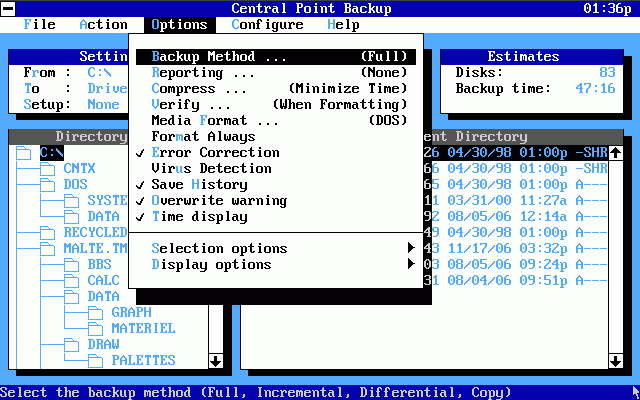Open the Media Format setting

pyautogui.click(x=276, y=121)
